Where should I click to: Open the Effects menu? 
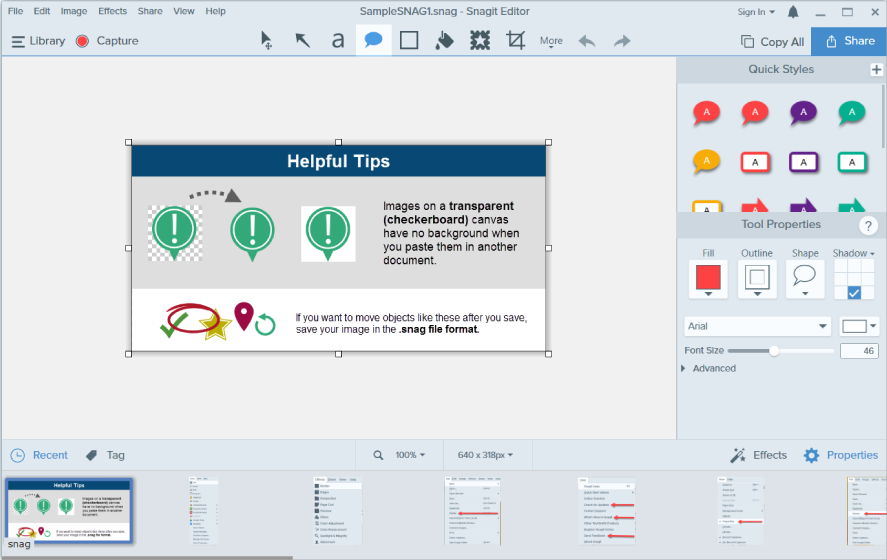pos(113,11)
